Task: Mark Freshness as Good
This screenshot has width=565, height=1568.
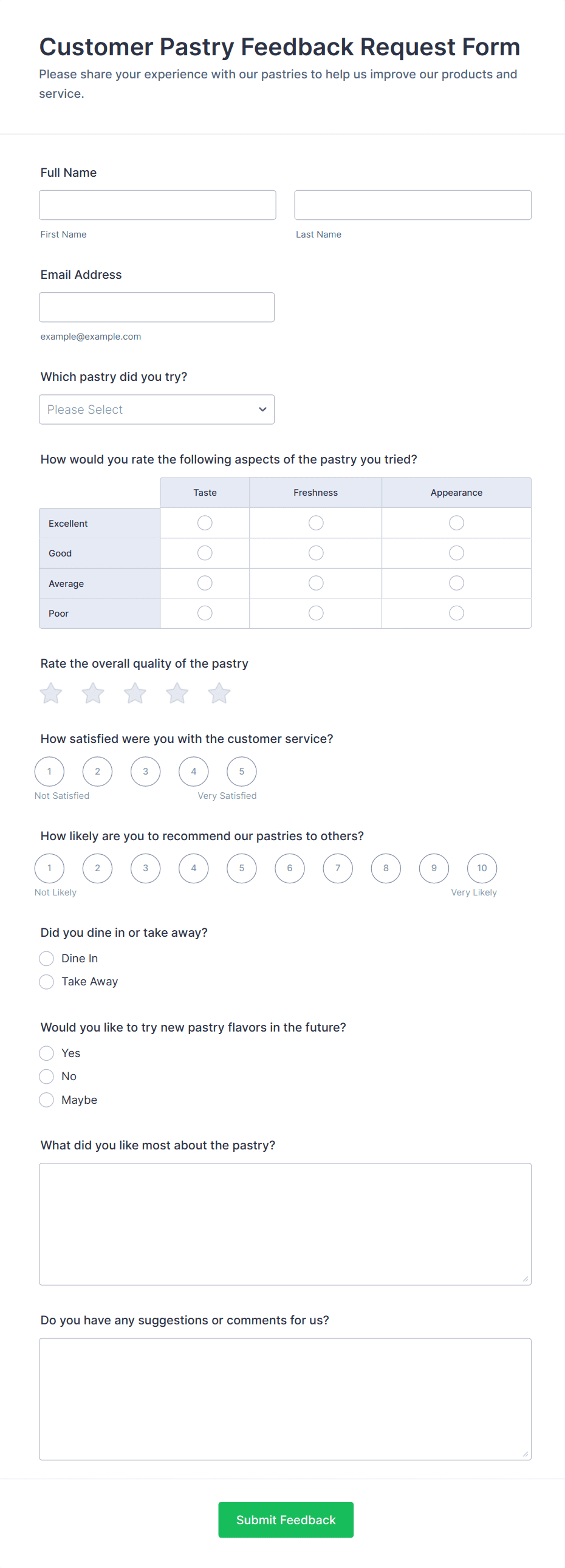Action: (316, 553)
